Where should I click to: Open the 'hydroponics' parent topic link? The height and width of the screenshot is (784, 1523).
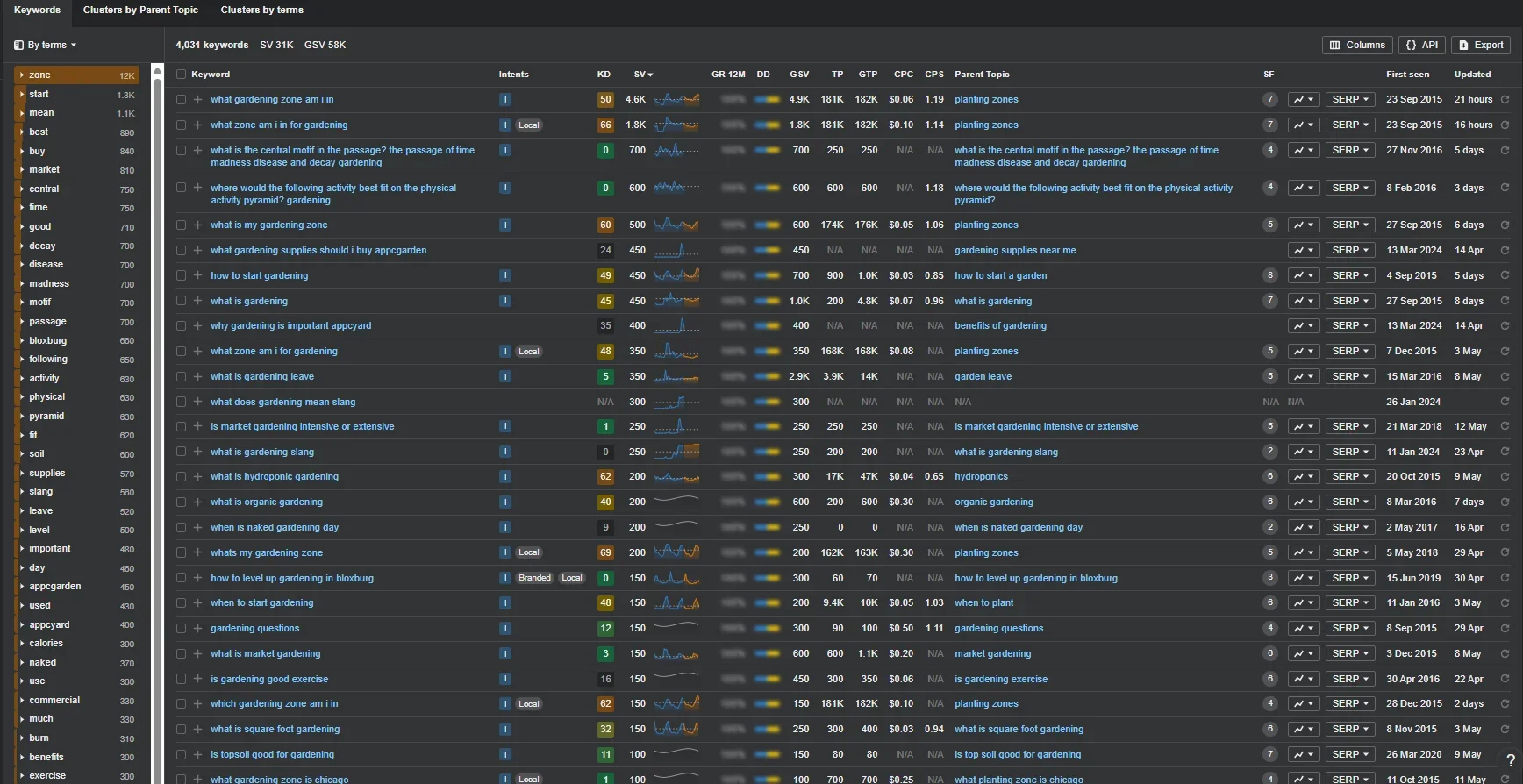981,477
